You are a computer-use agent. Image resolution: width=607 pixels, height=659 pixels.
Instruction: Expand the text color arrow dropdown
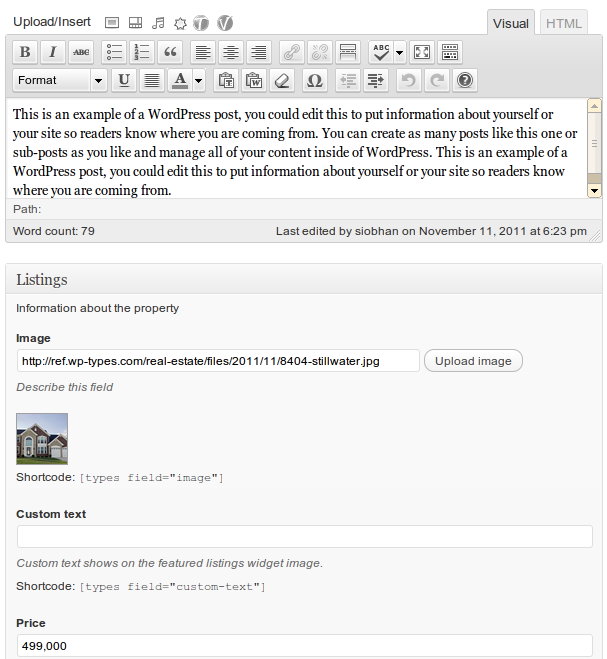(199, 80)
